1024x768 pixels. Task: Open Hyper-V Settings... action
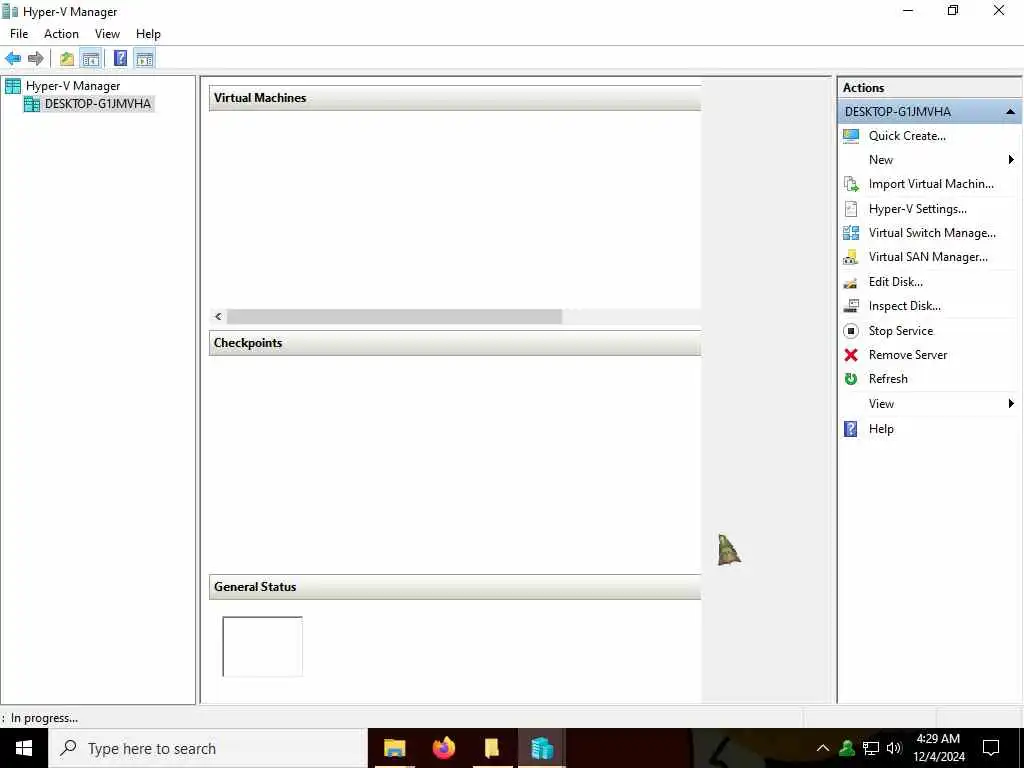[918, 209]
